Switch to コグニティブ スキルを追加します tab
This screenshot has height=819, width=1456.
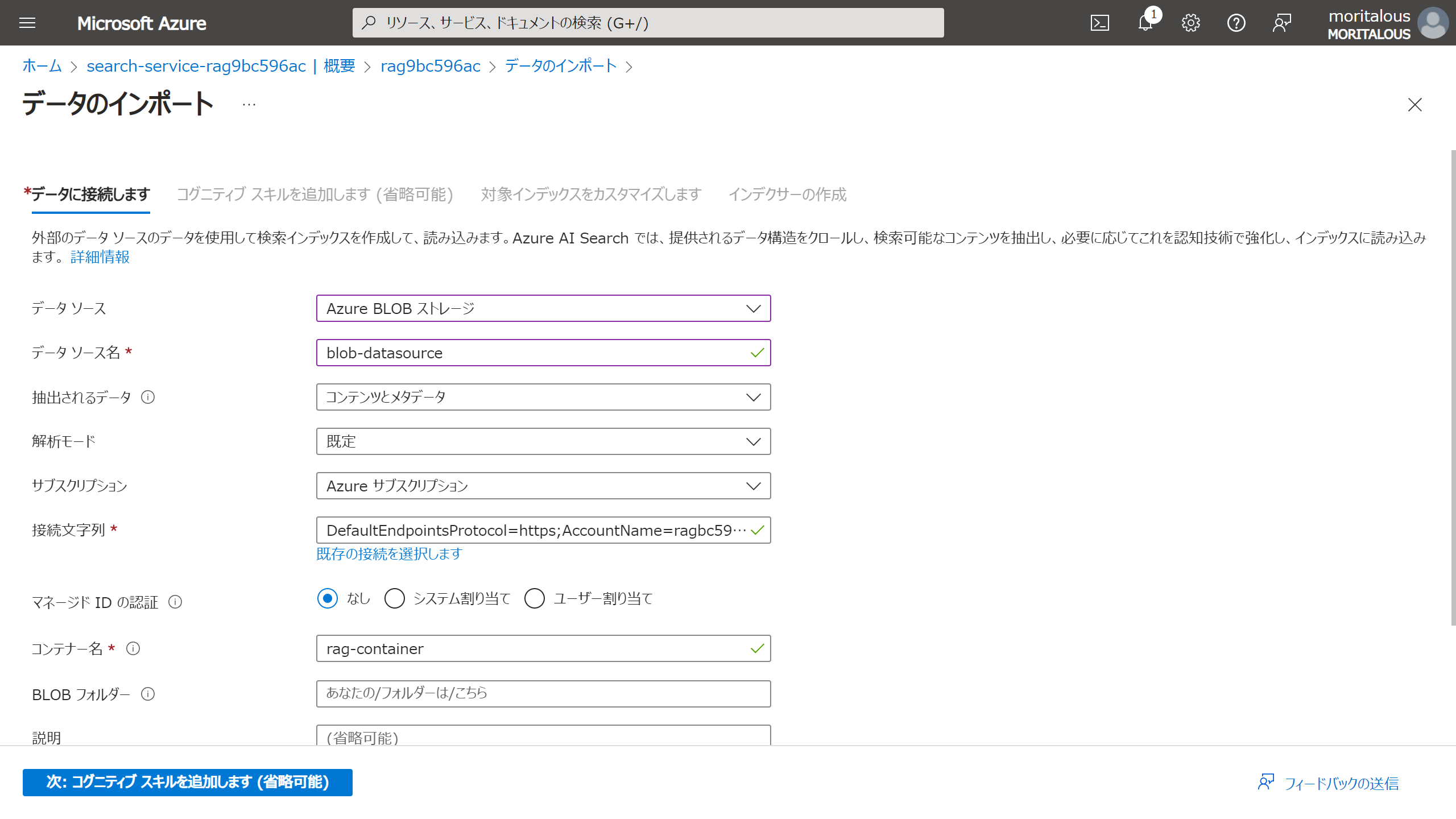[x=315, y=195]
